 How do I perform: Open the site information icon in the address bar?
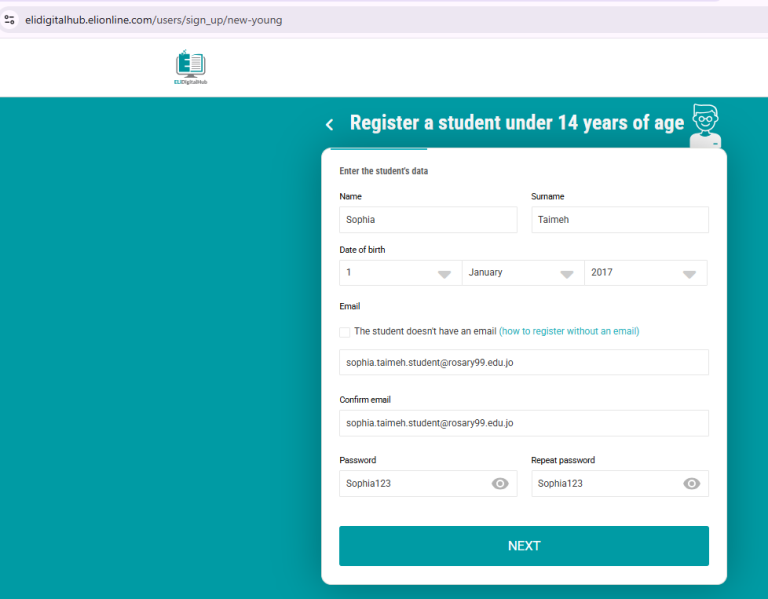[10, 19]
